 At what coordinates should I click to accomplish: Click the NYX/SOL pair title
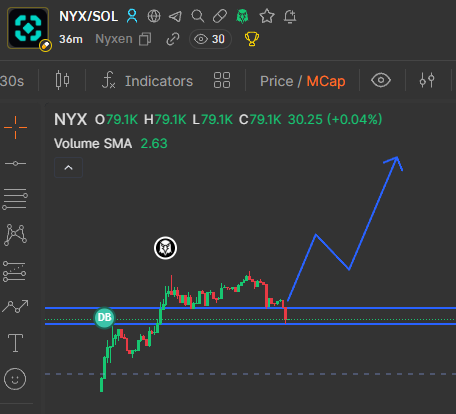[89, 16]
